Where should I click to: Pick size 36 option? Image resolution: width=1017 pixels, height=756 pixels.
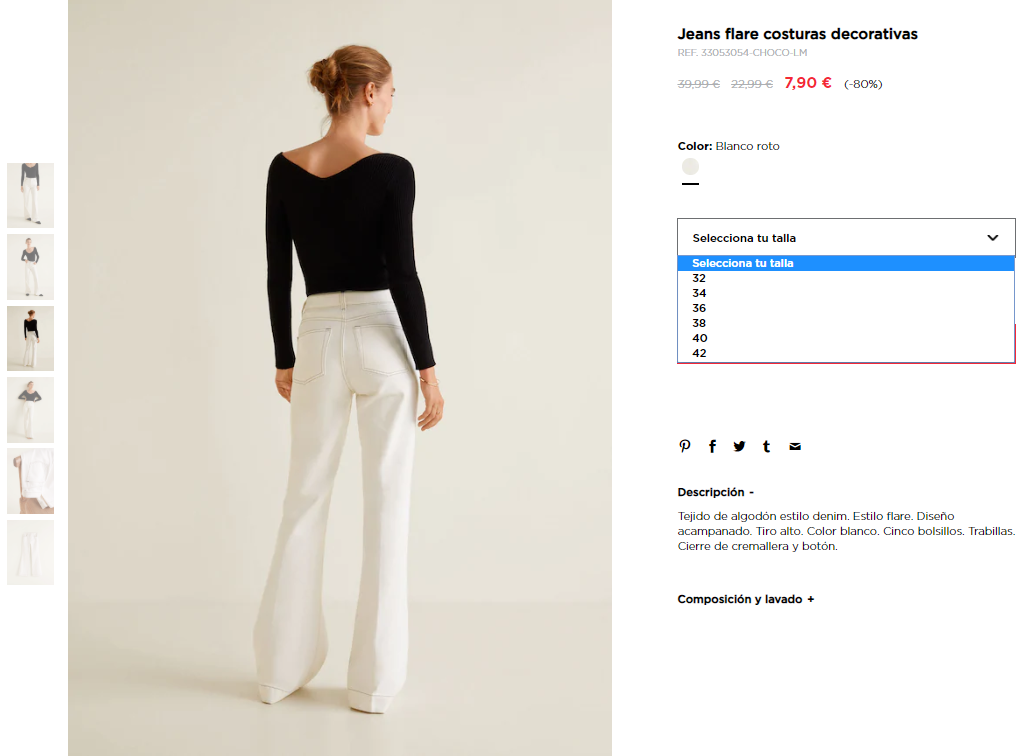[x=846, y=308]
